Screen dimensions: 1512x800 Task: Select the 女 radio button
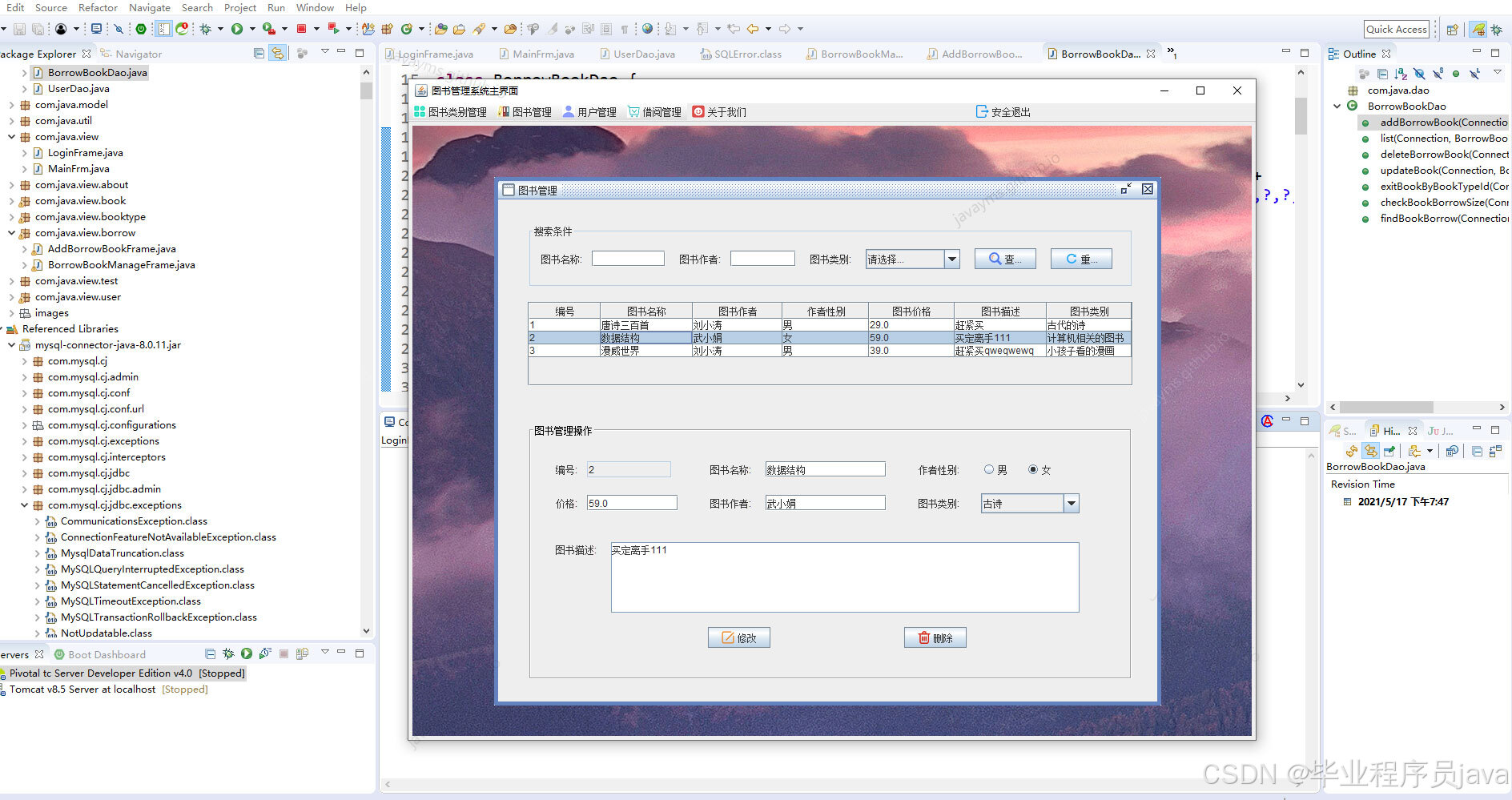1033,470
